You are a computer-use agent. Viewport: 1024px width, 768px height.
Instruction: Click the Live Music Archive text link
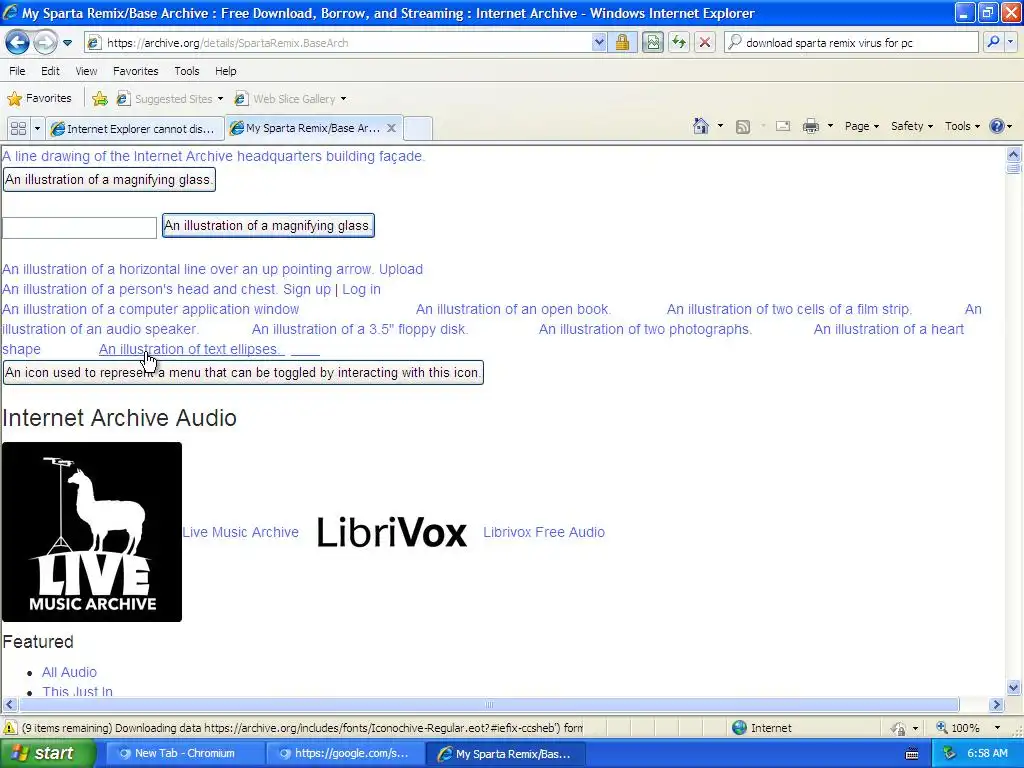pyautogui.click(x=240, y=532)
